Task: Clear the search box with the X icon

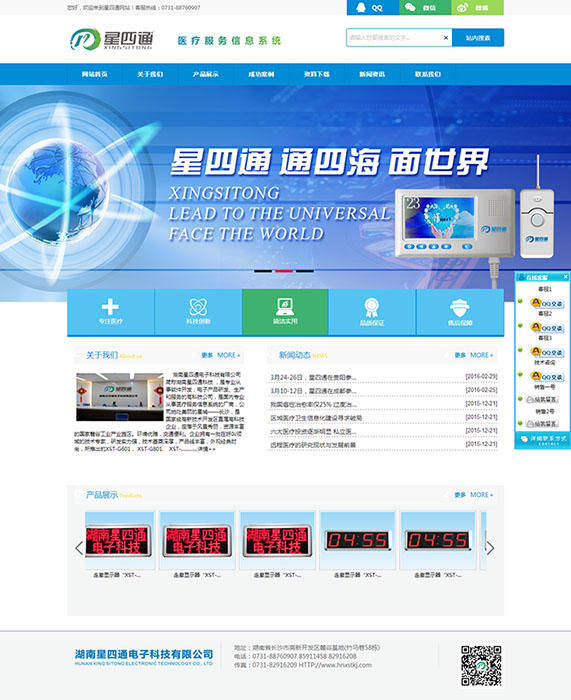Action: click(x=446, y=38)
